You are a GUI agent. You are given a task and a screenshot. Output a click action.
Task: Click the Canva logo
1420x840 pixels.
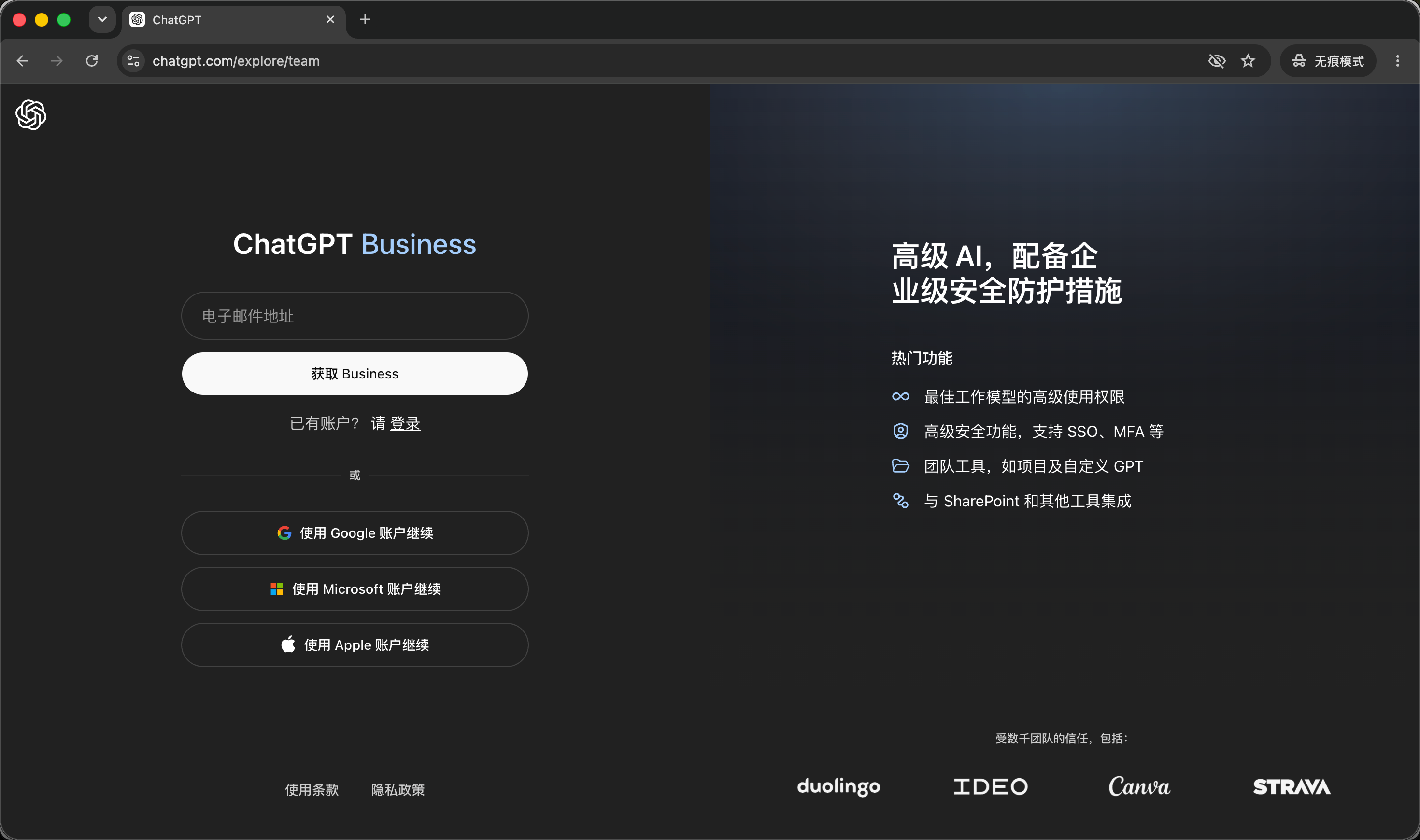pyautogui.click(x=1139, y=786)
